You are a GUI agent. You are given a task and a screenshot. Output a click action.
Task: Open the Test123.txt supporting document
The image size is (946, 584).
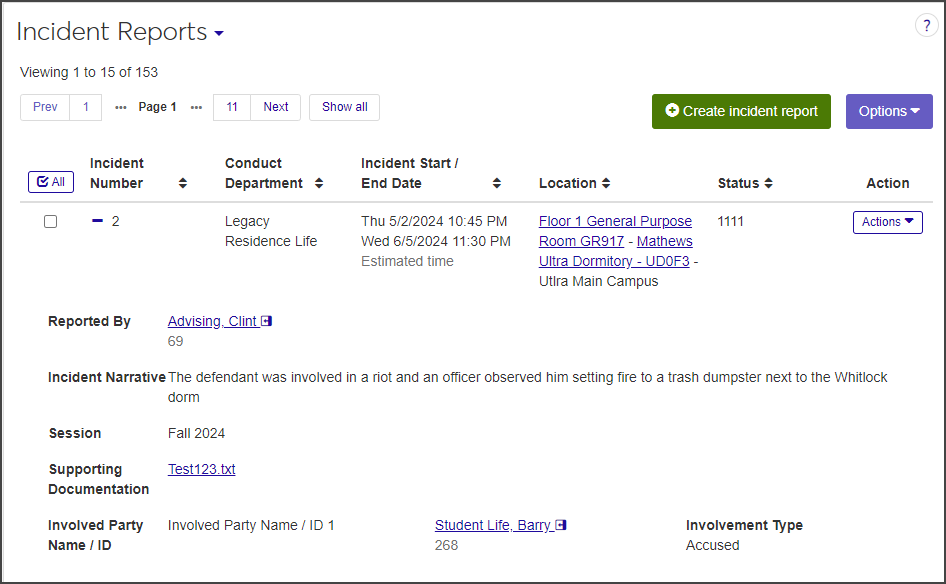[x=202, y=469]
